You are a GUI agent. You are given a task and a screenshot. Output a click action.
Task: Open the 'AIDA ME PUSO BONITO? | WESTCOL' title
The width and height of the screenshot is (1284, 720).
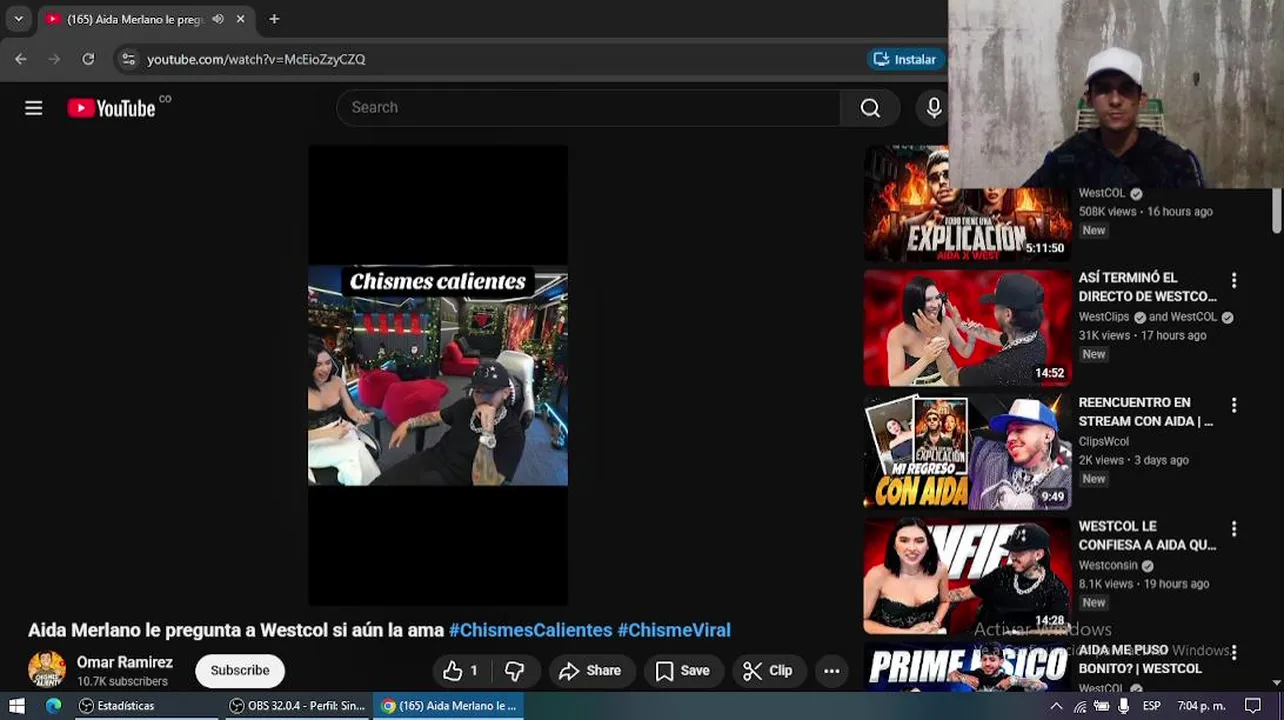tap(1140, 659)
